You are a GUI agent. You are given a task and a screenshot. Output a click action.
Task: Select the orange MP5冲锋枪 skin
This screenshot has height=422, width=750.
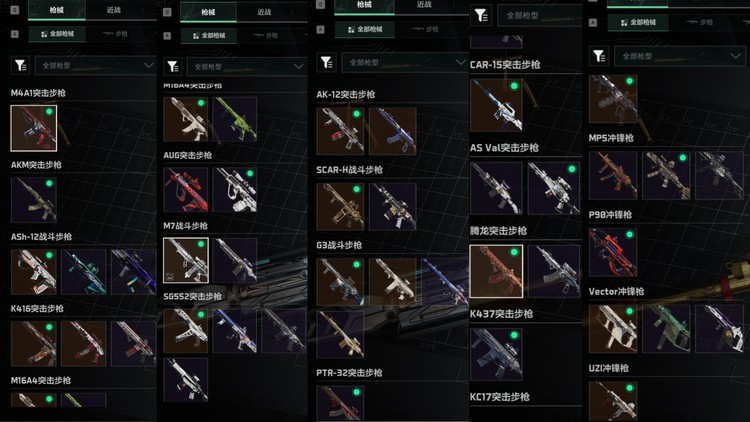[613, 175]
